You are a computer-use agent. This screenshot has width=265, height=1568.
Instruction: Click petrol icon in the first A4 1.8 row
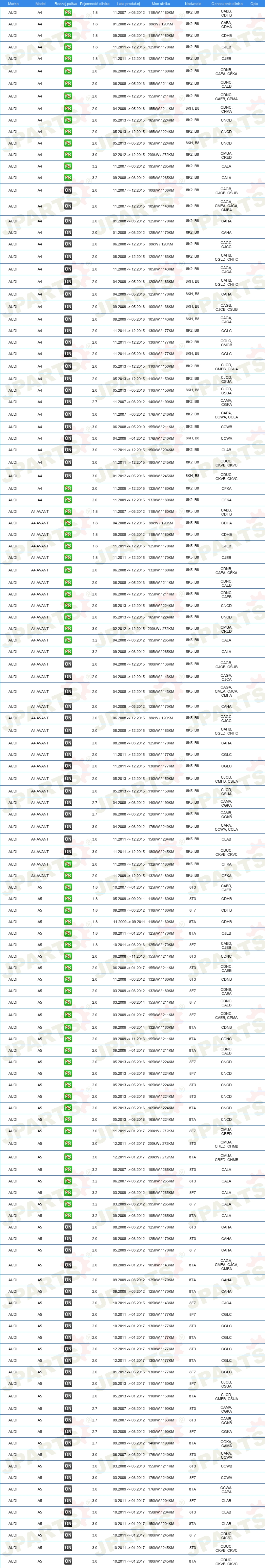[68, 12]
